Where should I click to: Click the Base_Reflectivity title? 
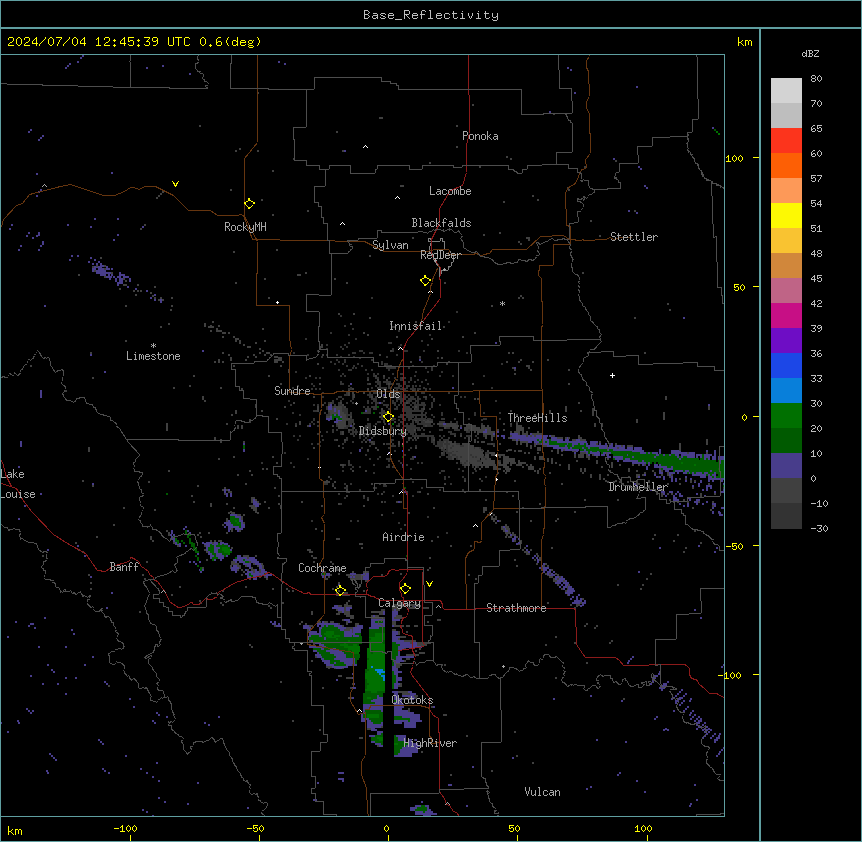pos(431,15)
